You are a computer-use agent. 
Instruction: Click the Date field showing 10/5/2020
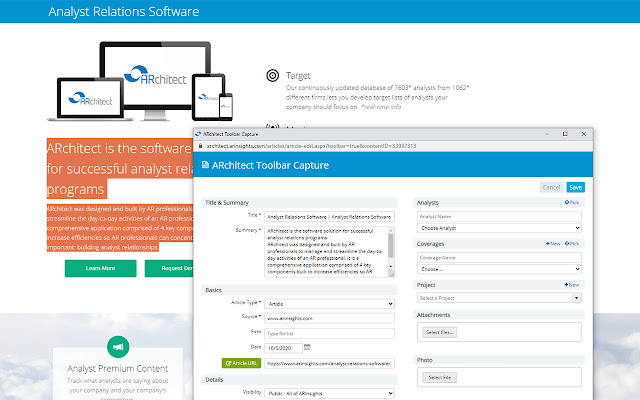pyautogui.click(x=283, y=348)
